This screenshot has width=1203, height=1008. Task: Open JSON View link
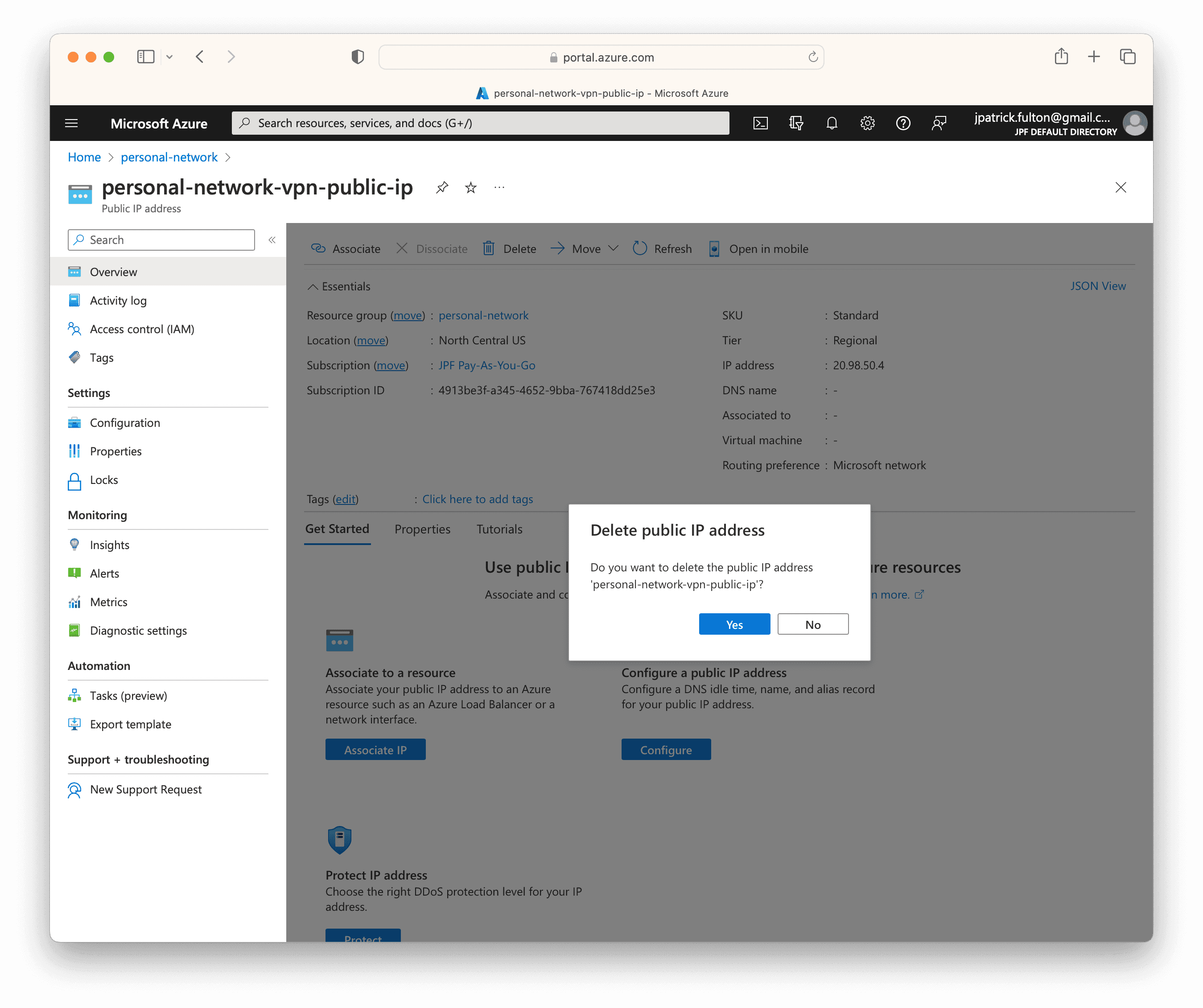(1098, 286)
